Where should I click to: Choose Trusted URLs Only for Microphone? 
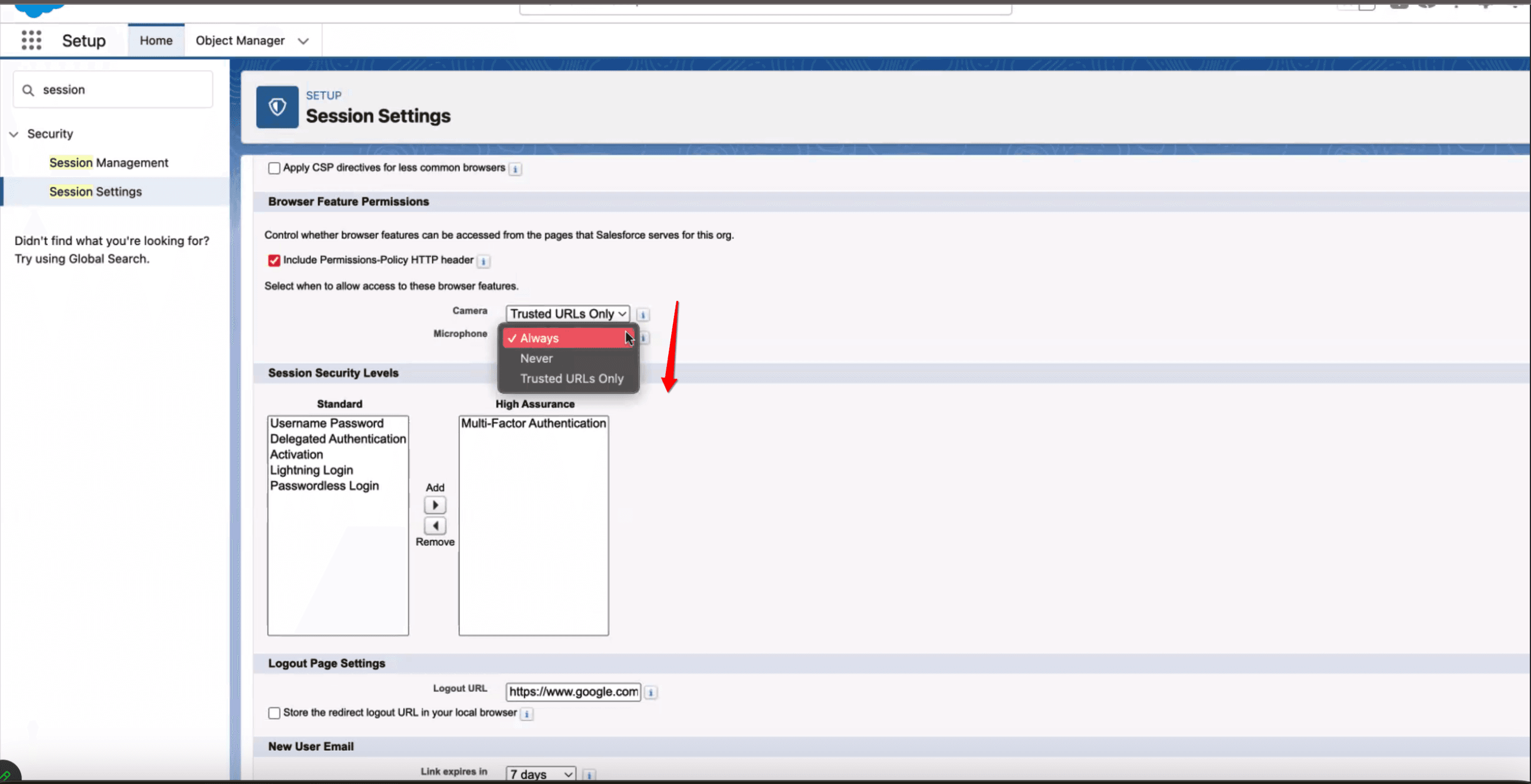(x=571, y=379)
